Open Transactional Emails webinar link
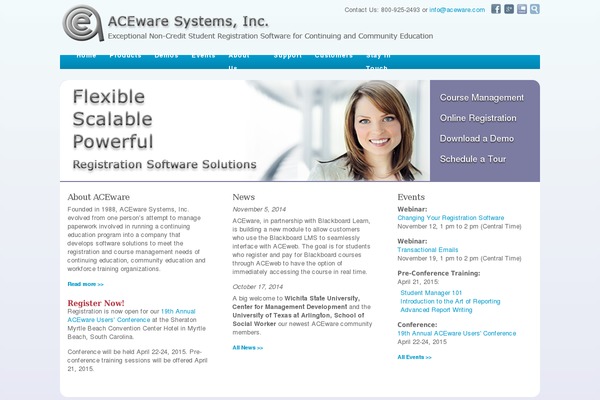 [x=427, y=250]
